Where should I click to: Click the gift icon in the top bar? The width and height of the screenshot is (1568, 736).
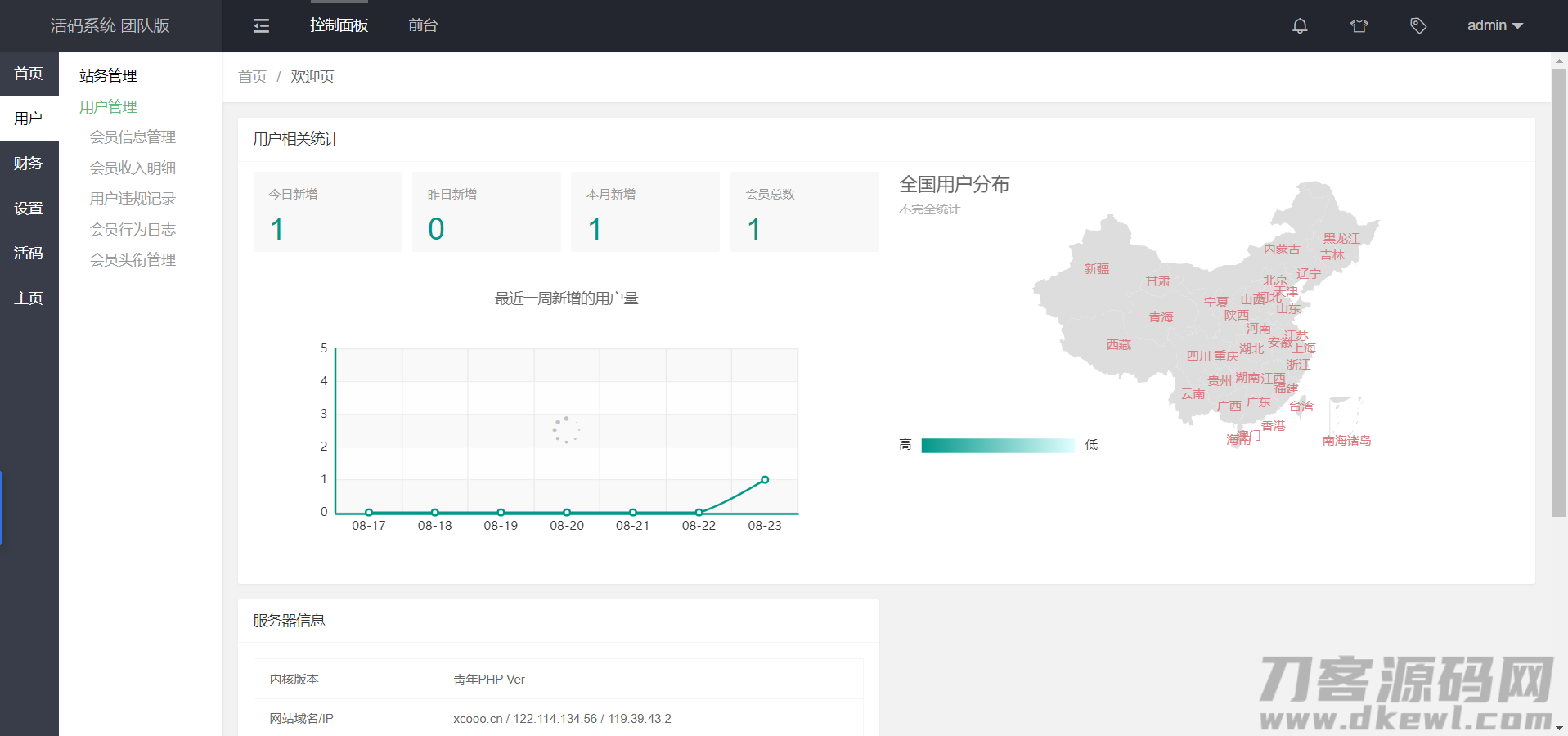[x=1359, y=25]
